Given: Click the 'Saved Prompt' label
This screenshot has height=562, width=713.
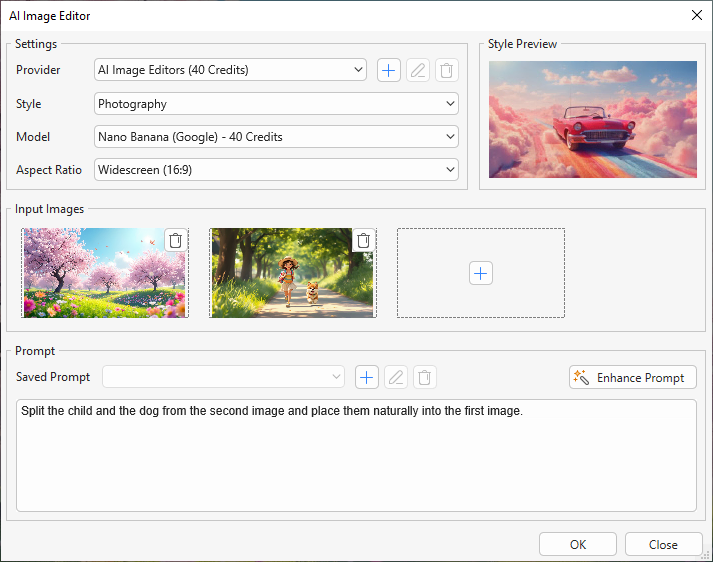Looking at the screenshot, I should (x=53, y=377).
